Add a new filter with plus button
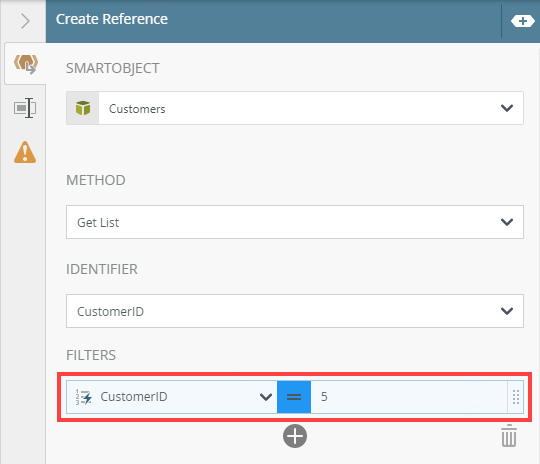The image size is (540, 464). pyautogui.click(x=295, y=436)
